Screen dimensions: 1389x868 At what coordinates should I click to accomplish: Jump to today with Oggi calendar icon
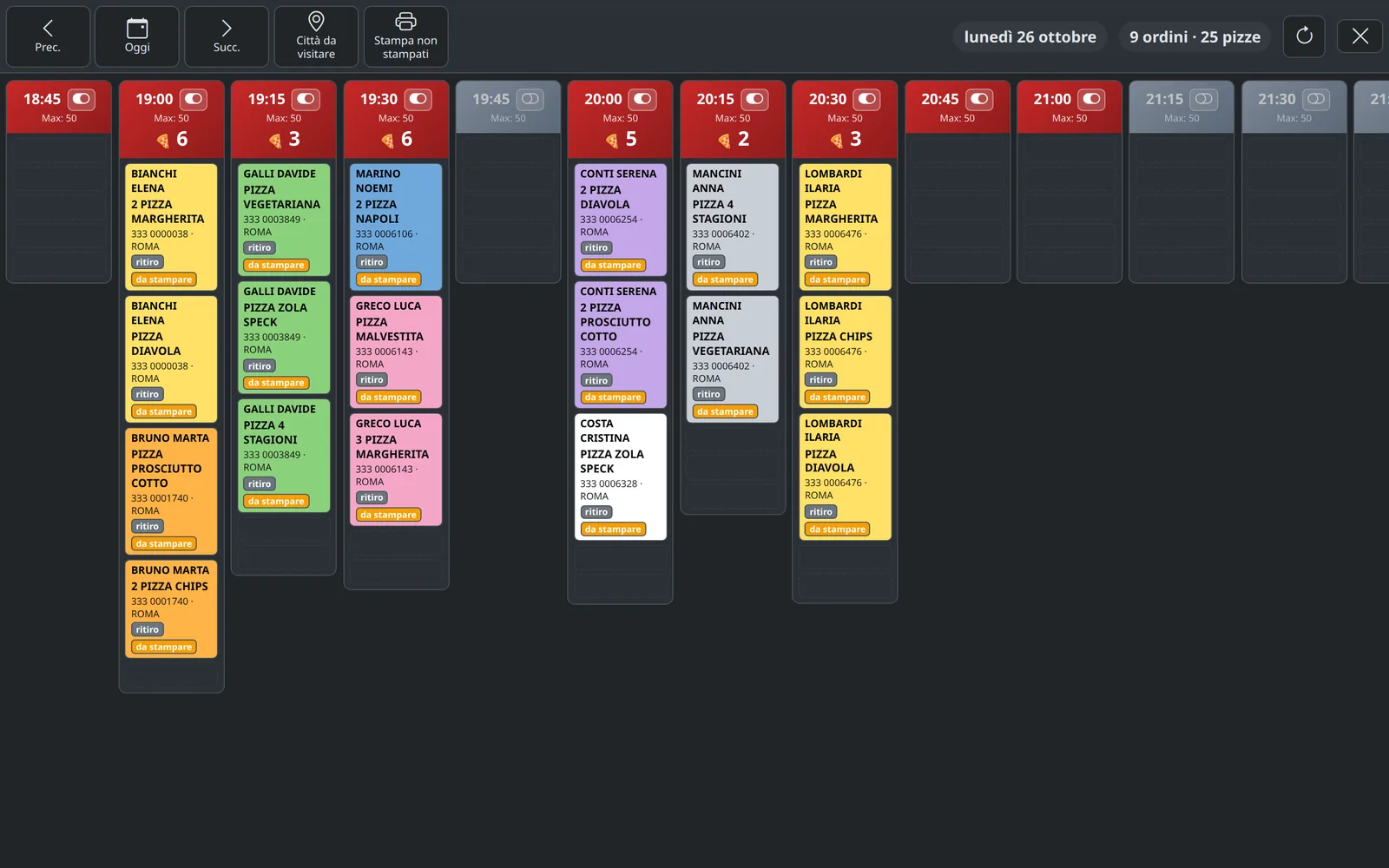click(137, 36)
